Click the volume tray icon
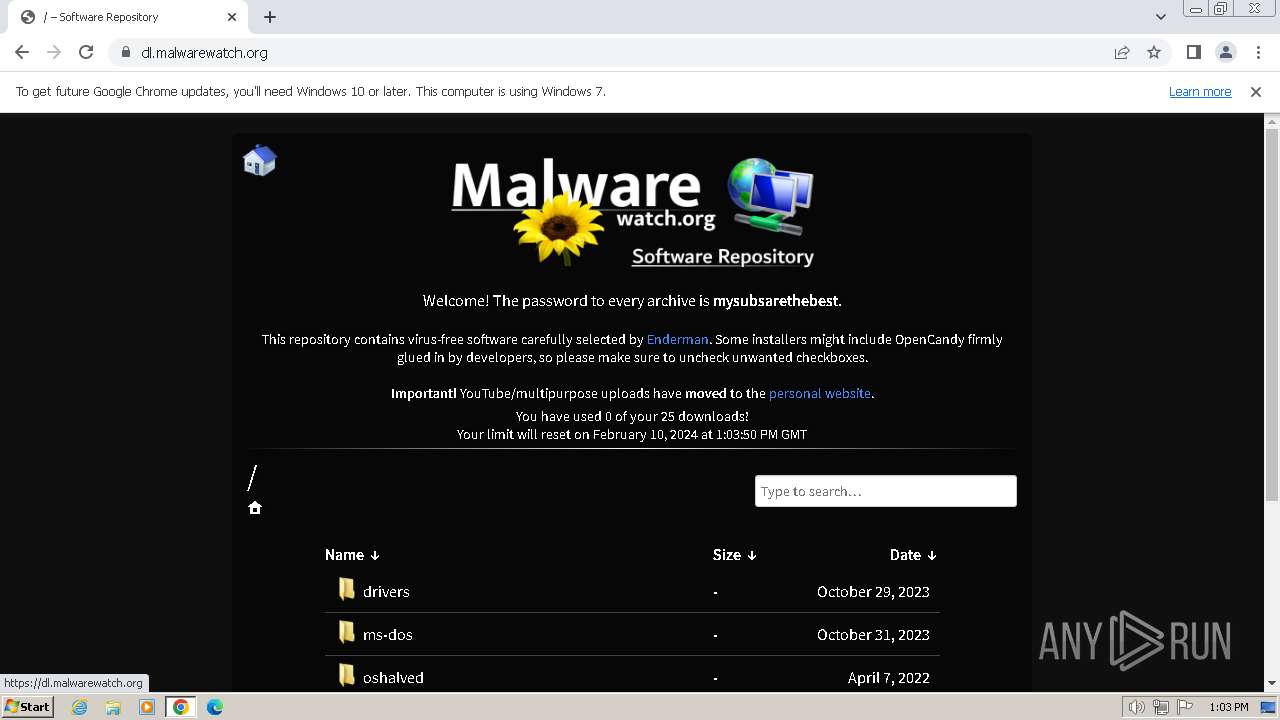This screenshot has width=1280, height=720. (x=1137, y=707)
